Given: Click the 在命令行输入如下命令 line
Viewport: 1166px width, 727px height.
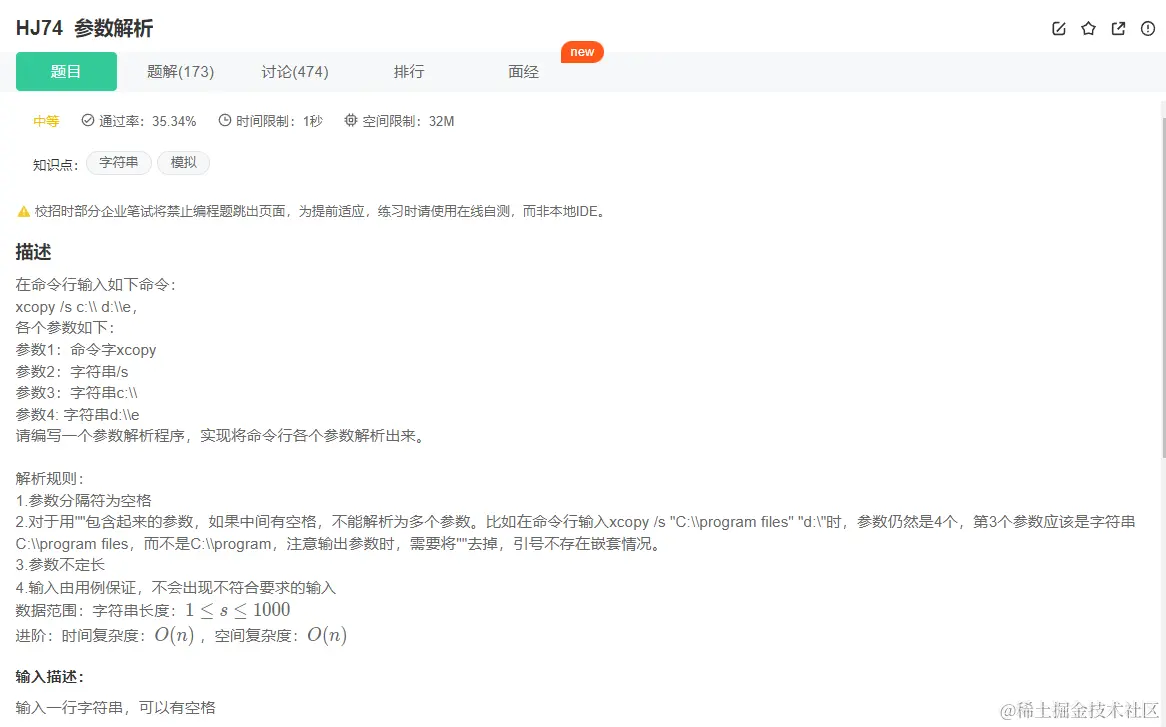Looking at the screenshot, I should point(96,285).
